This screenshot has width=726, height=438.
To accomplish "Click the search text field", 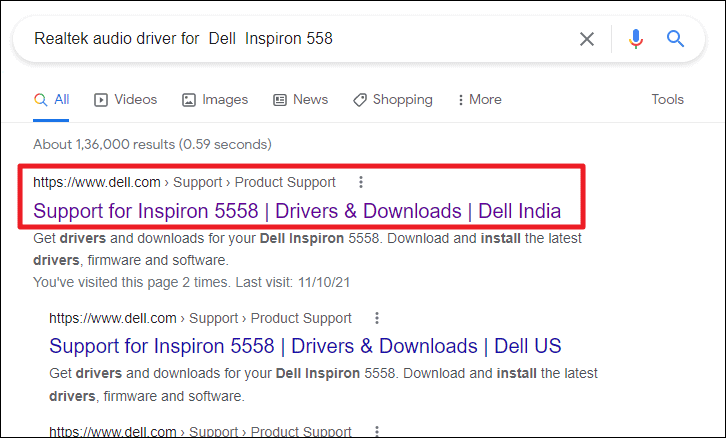I will point(296,39).
